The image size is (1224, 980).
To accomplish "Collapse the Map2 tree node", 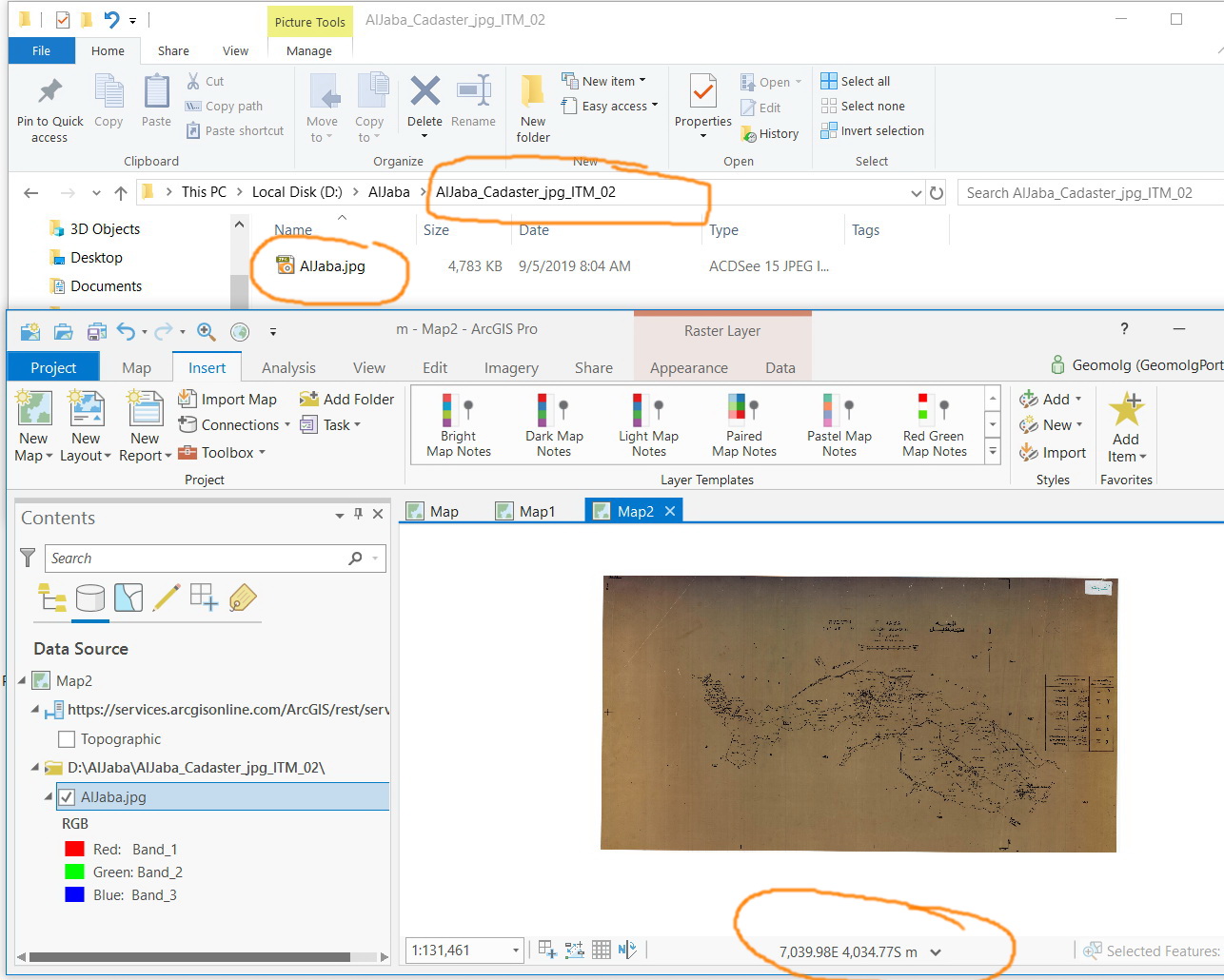I will [22, 680].
